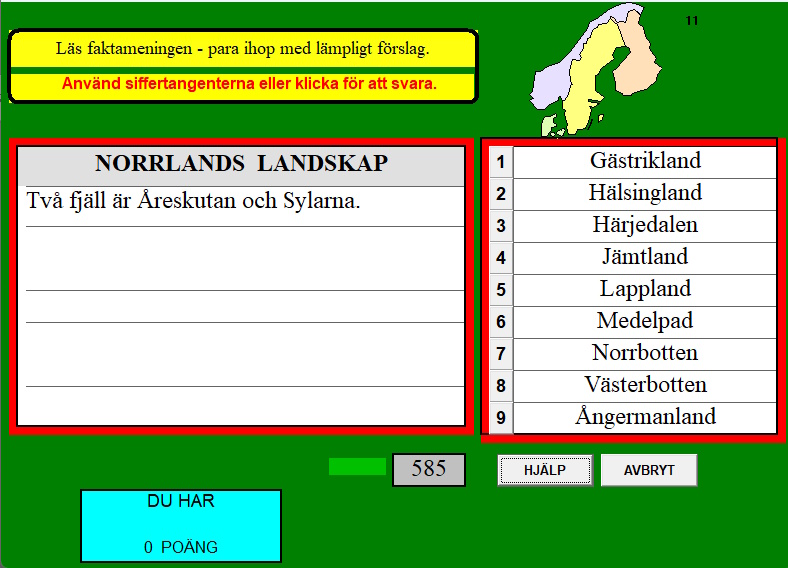Pick Västerbotten from the suggestions
This screenshot has width=788, height=568.
click(645, 385)
